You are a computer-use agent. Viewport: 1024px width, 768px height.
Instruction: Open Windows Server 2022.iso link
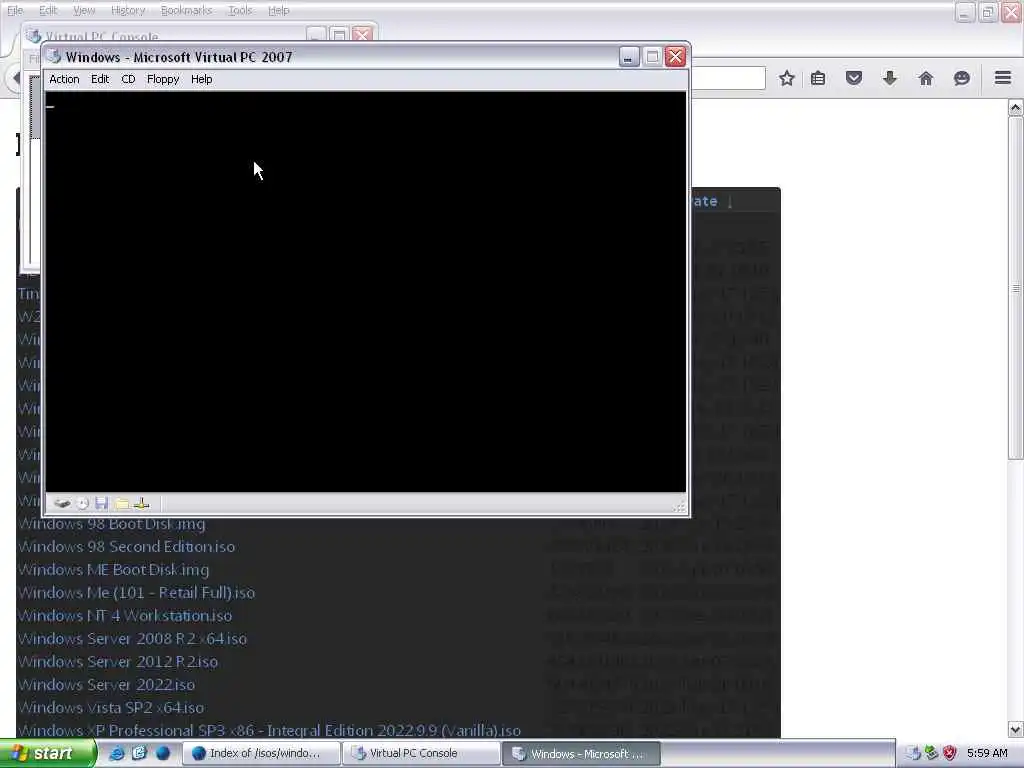(106, 684)
